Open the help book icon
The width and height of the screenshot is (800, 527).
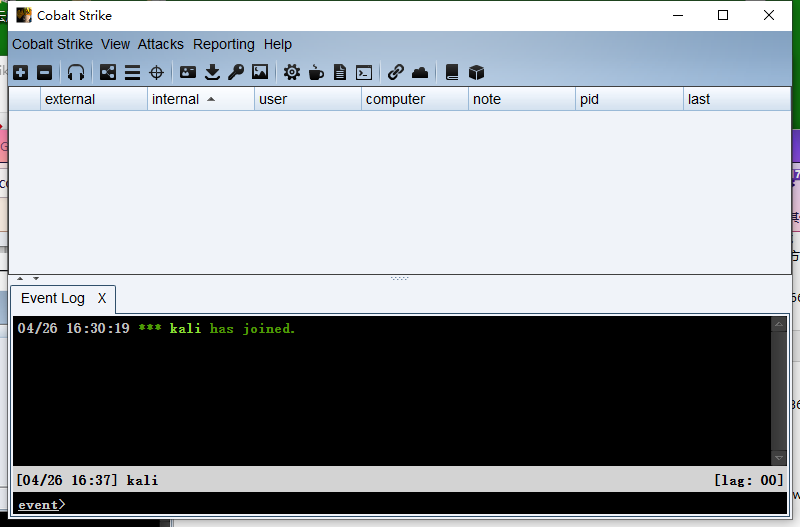(x=452, y=72)
